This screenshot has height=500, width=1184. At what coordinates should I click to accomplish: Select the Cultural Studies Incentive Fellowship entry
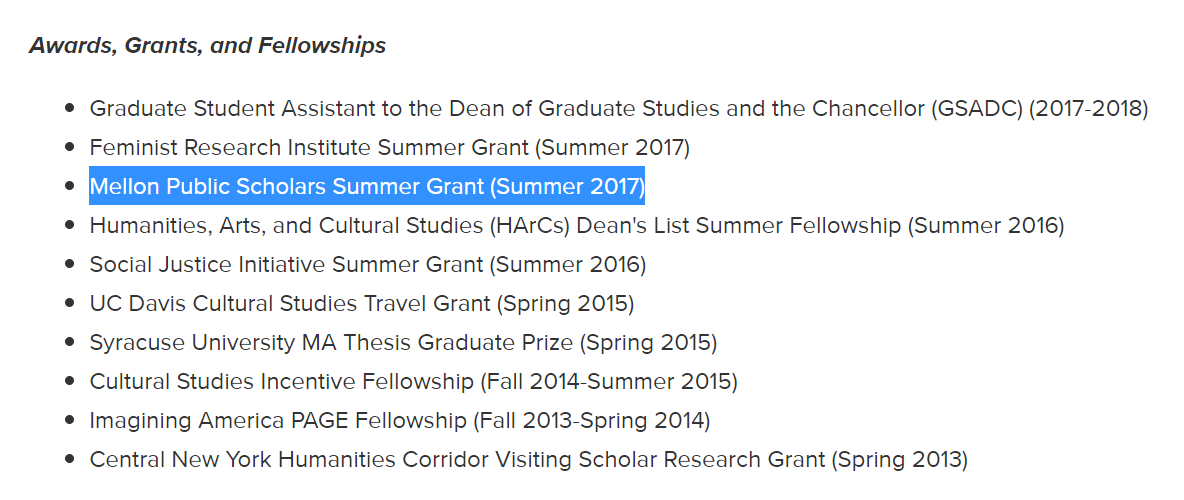[x=413, y=382]
